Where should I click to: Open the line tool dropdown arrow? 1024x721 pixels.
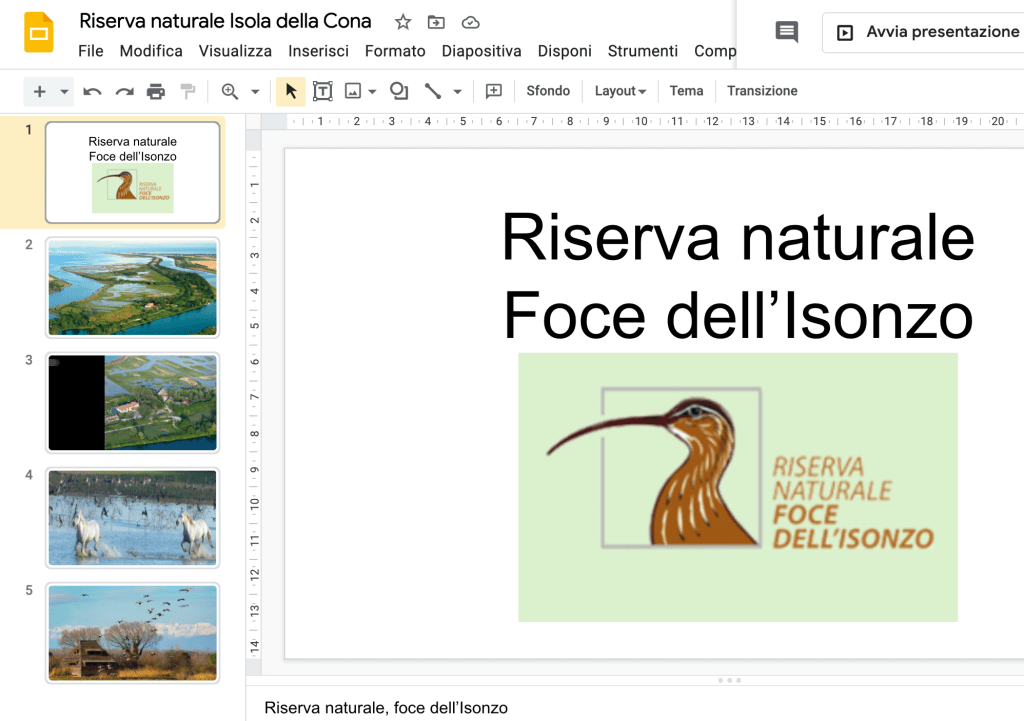[457, 91]
